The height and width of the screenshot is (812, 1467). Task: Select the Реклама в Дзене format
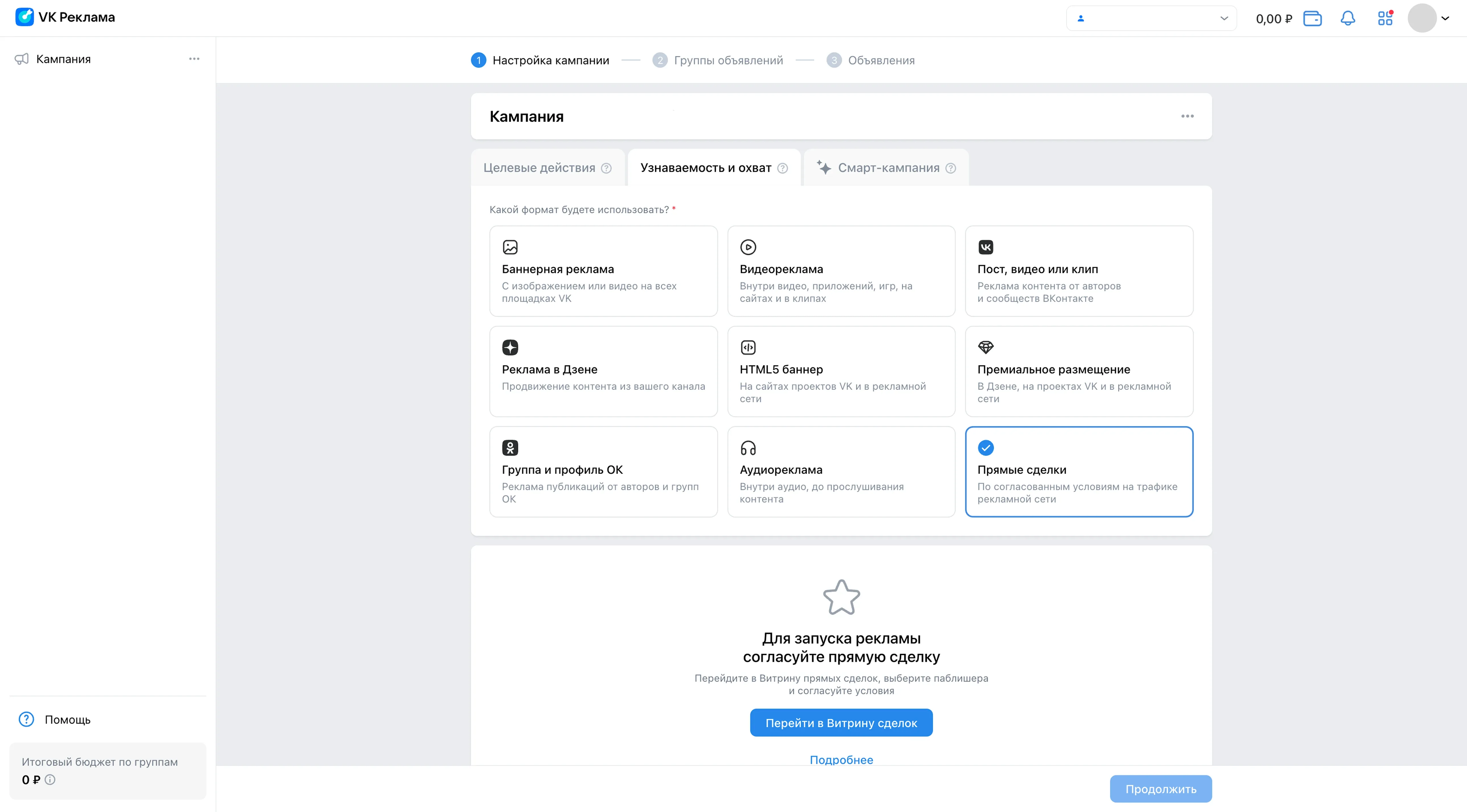click(603, 371)
